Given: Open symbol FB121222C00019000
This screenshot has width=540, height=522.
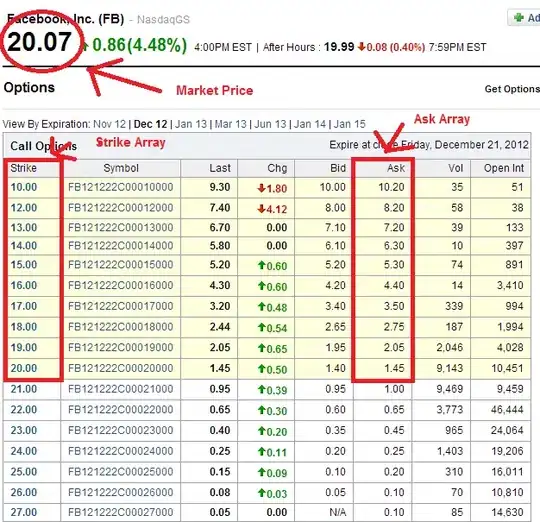Looking at the screenshot, I should [121, 347].
